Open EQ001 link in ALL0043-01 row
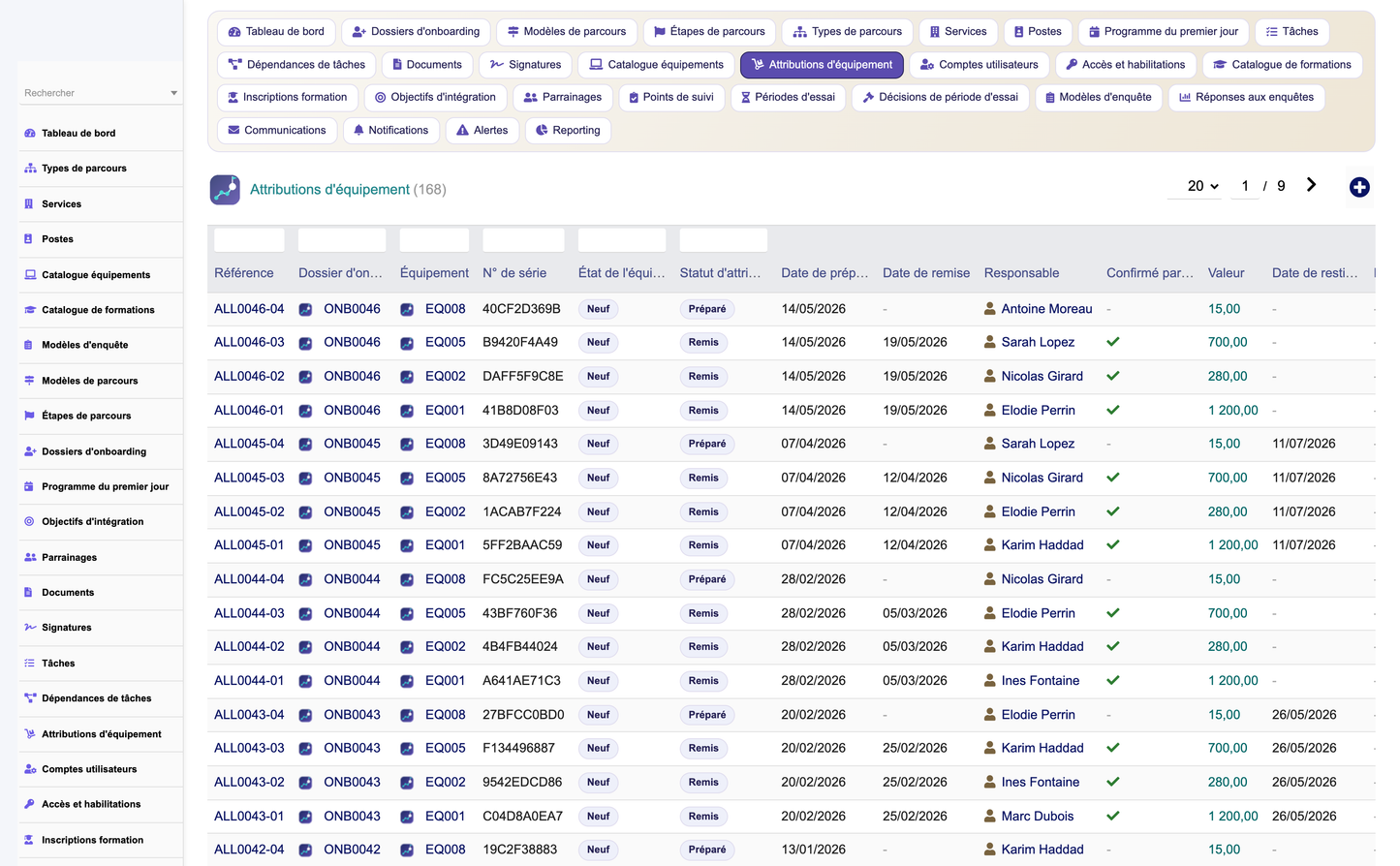Image resolution: width=1400 pixels, height=866 pixels. tap(445, 817)
